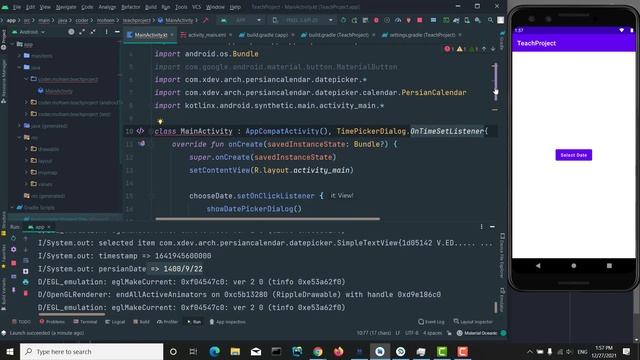This screenshot has width=640, height=360.
Task: Open the Profile app gauge icon
Action: pyautogui.click(x=398, y=20)
